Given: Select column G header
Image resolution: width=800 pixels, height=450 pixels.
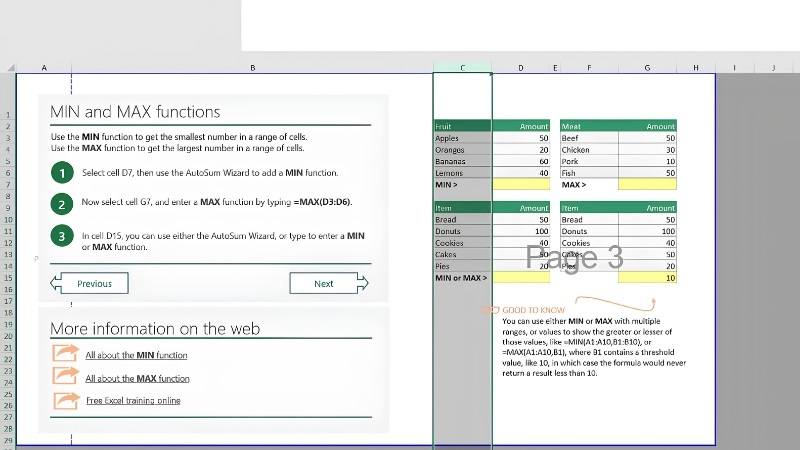Looking at the screenshot, I should 647,67.
